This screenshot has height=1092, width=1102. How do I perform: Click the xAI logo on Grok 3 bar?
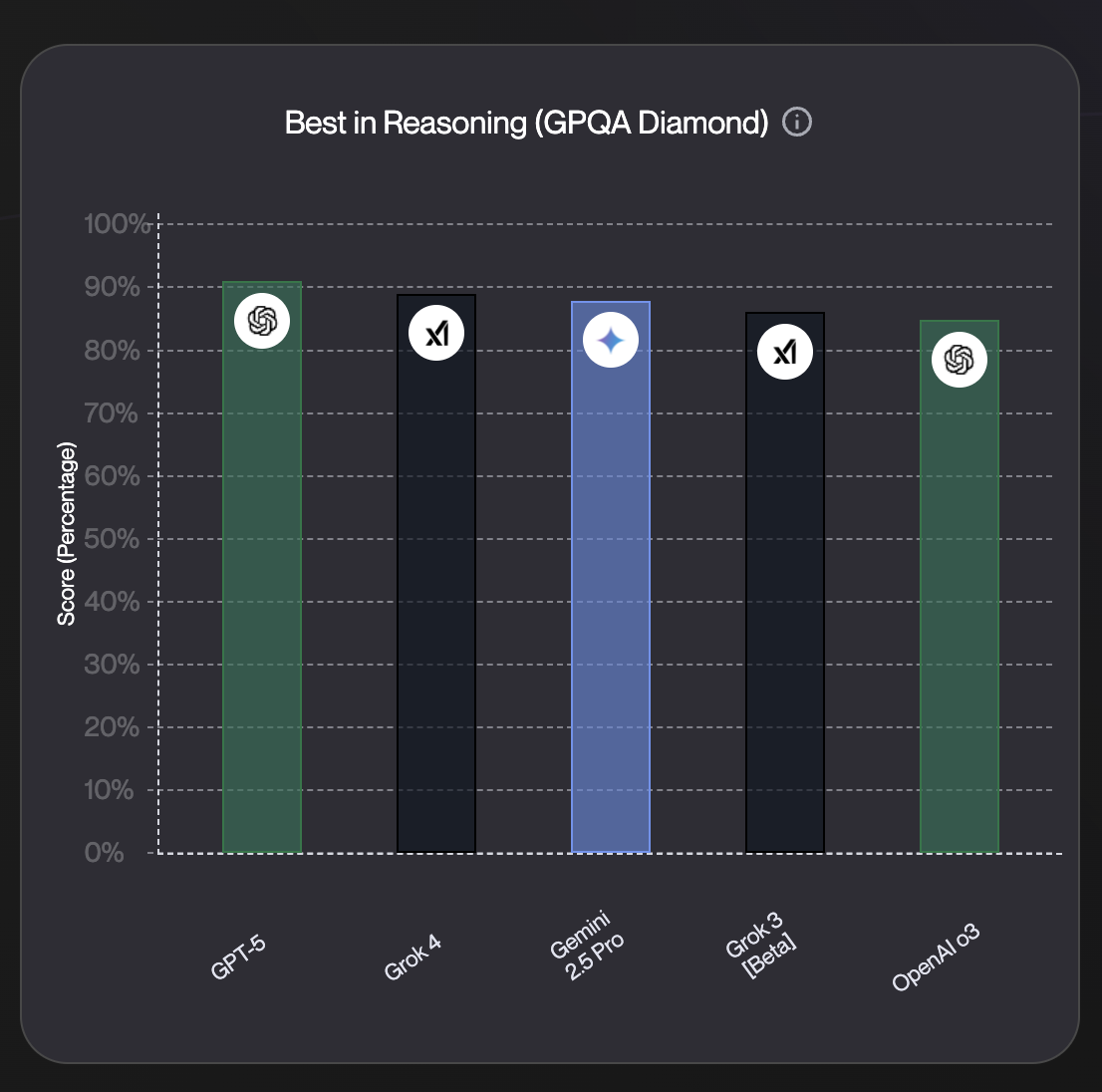coord(785,352)
